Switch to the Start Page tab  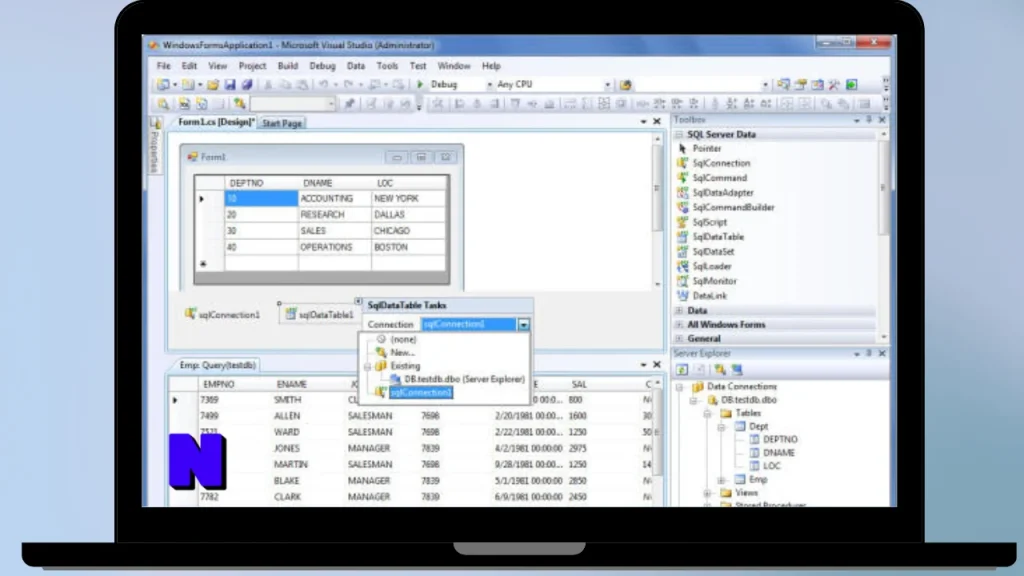point(282,123)
